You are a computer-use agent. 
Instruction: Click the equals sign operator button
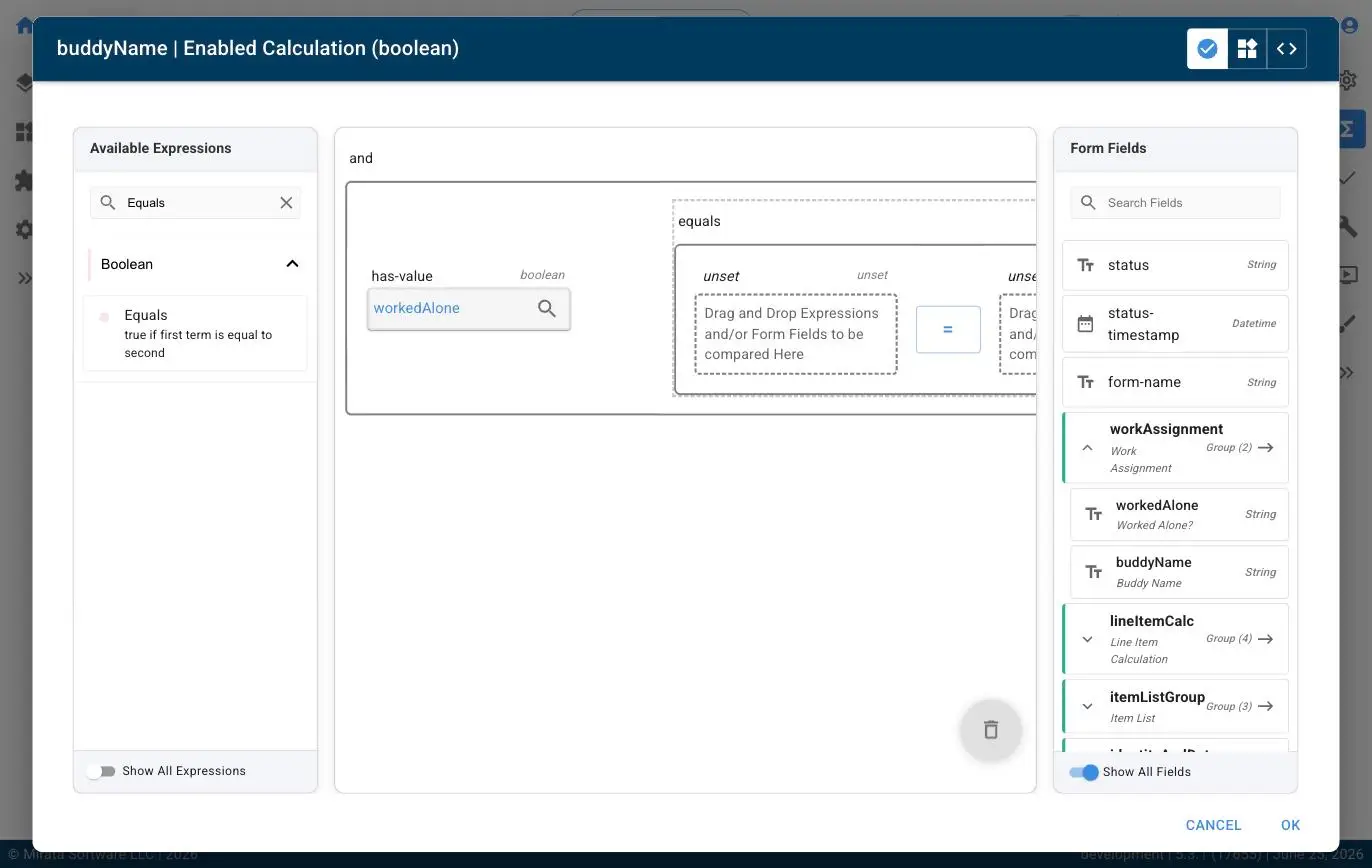(948, 329)
